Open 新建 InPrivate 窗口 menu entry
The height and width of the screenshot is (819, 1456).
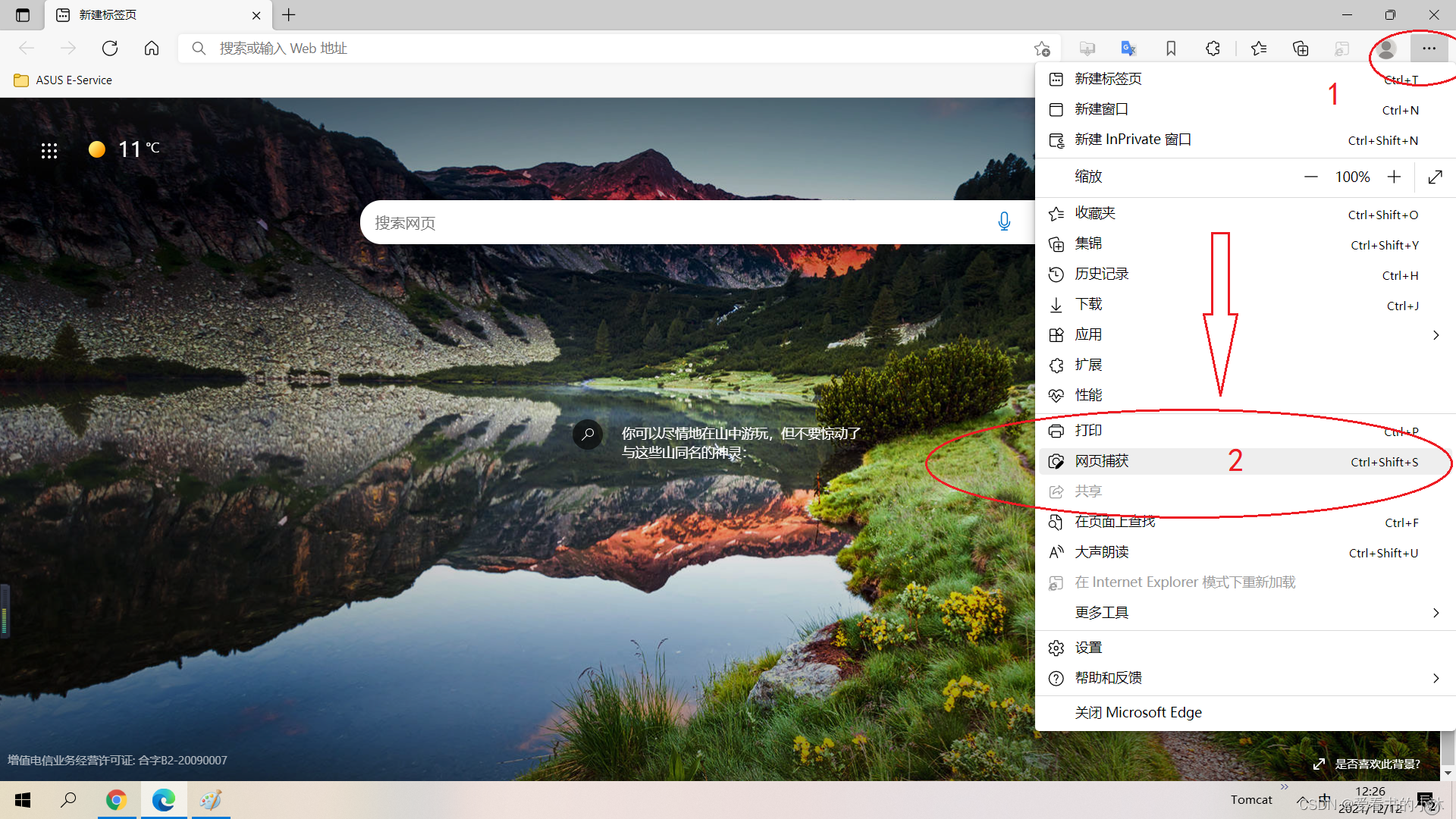[x=1244, y=140]
